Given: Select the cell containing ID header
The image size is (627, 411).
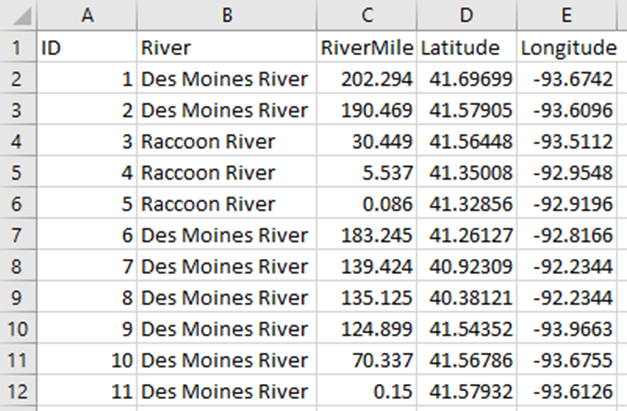Looking at the screenshot, I should (x=87, y=47).
